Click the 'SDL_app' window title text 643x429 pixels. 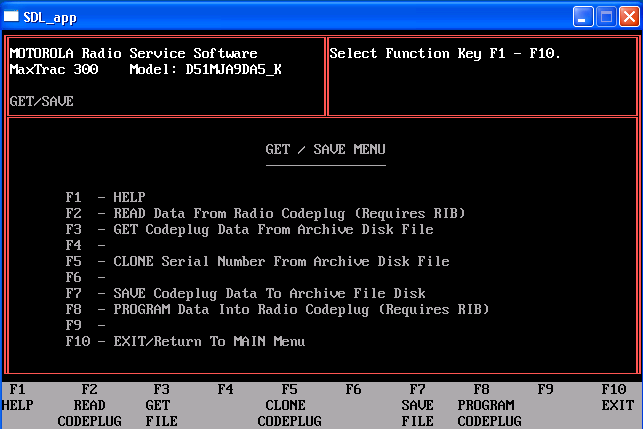50,17
